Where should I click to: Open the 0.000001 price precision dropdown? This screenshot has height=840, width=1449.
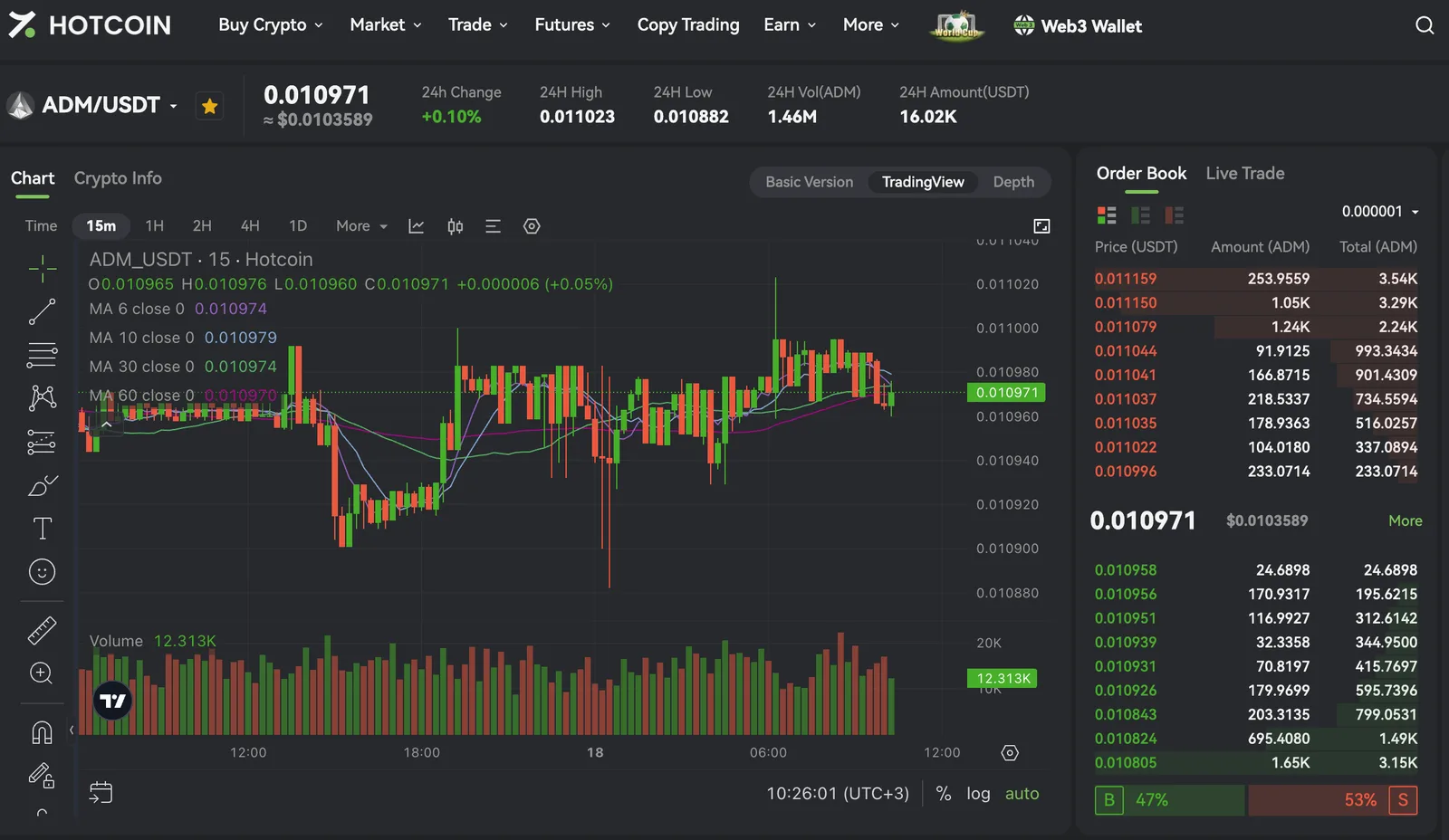[1380, 212]
